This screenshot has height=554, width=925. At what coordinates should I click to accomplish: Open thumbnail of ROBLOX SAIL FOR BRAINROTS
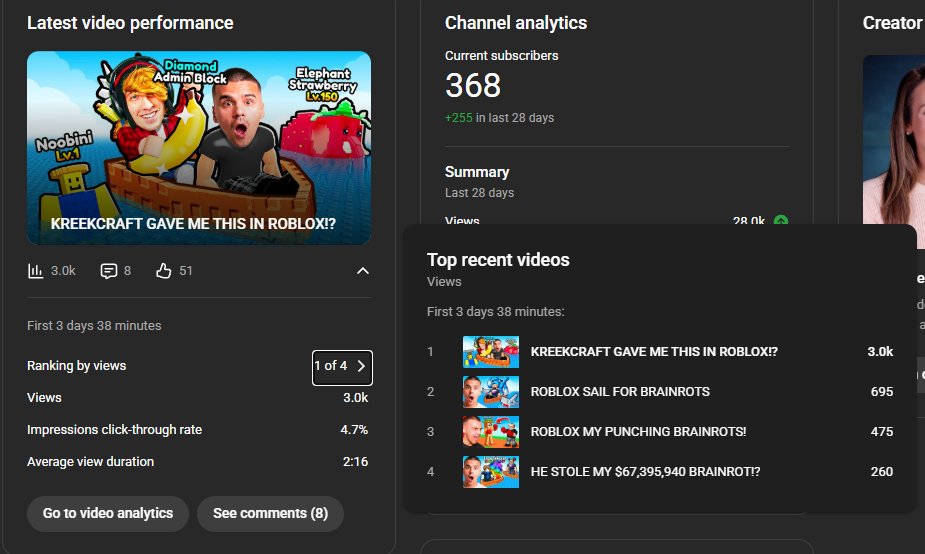[x=491, y=392]
